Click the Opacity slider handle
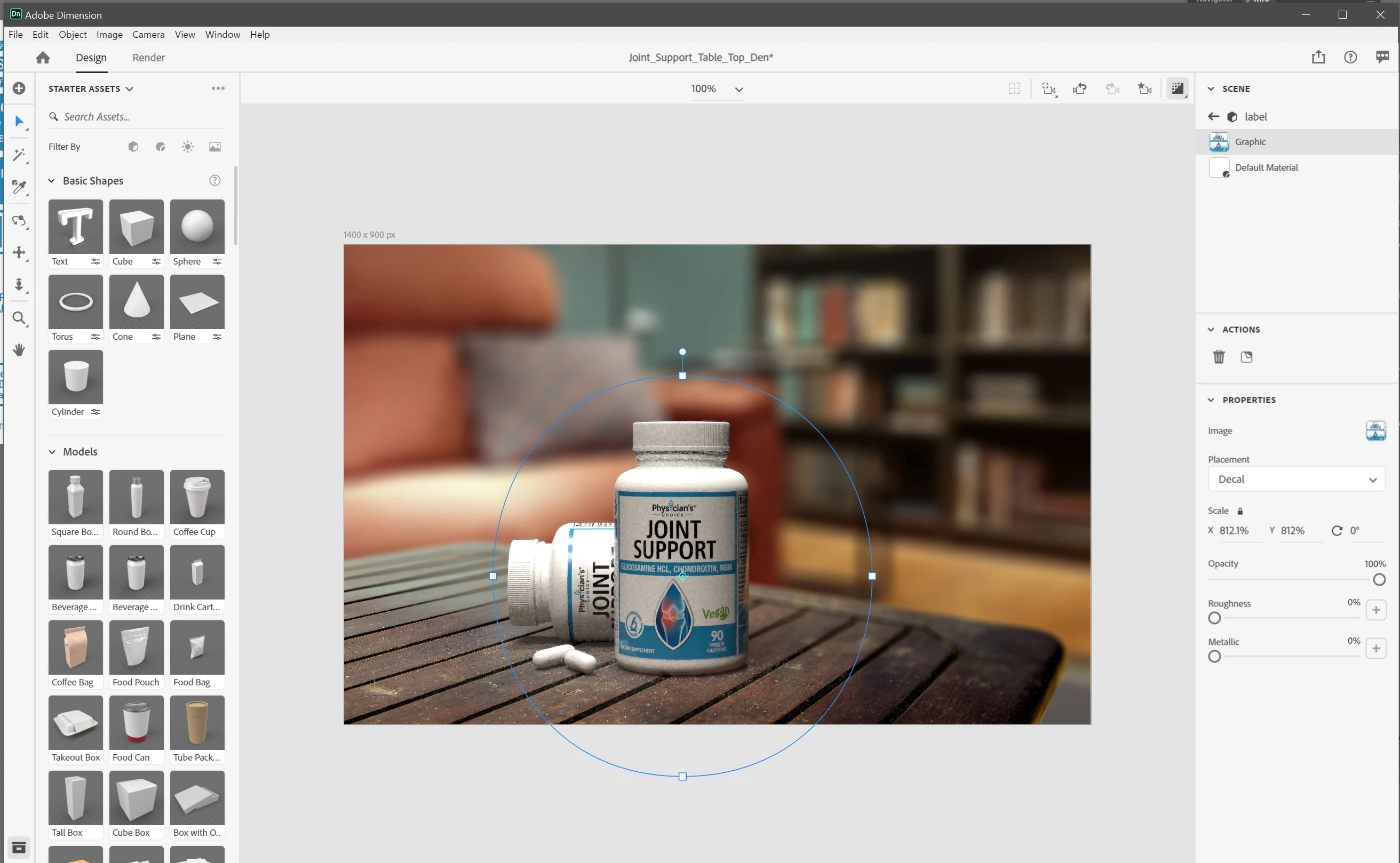The width and height of the screenshot is (1400, 863). tap(1378, 580)
